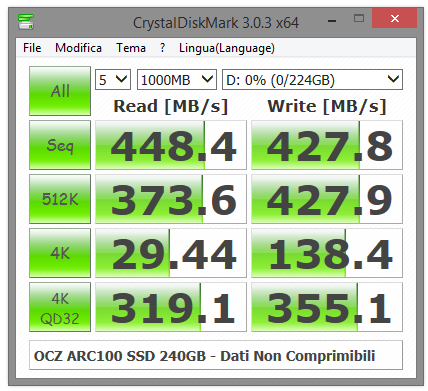Click the Read [MB/s] column header

171,107
